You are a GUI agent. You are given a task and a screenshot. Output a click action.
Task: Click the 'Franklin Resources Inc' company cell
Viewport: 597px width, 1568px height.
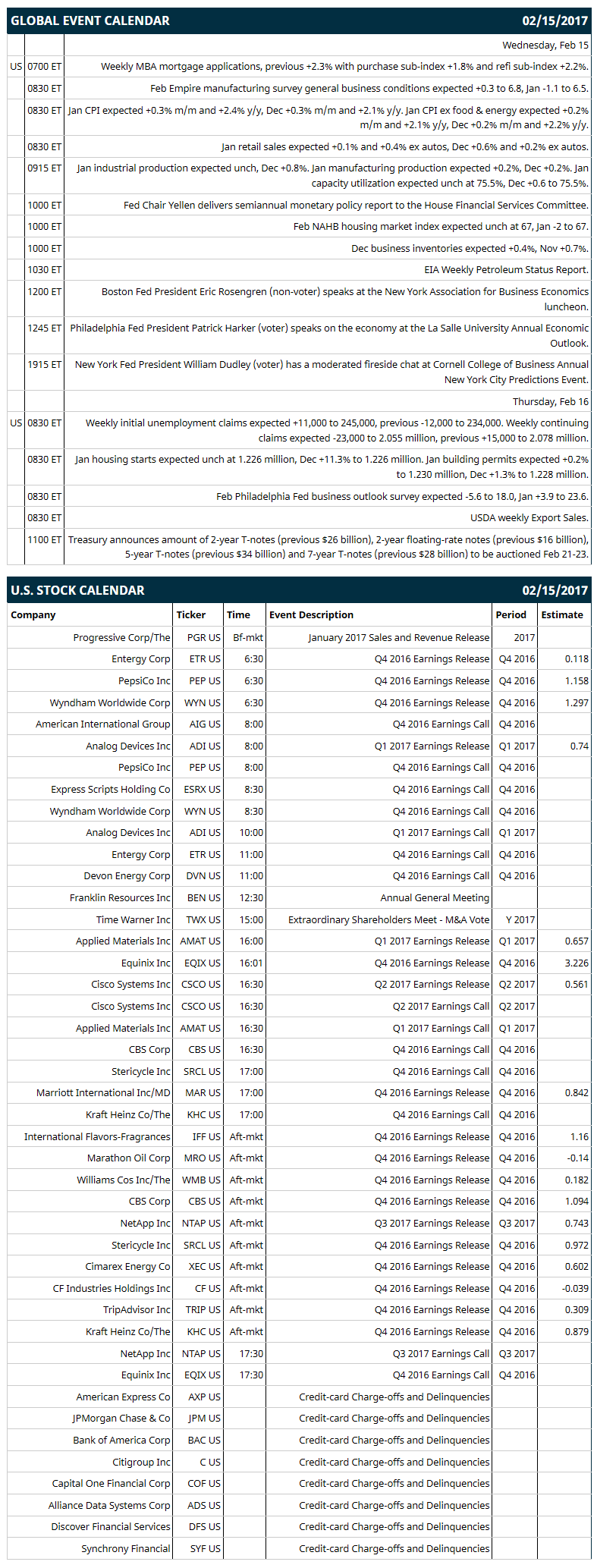pos(120,897)
